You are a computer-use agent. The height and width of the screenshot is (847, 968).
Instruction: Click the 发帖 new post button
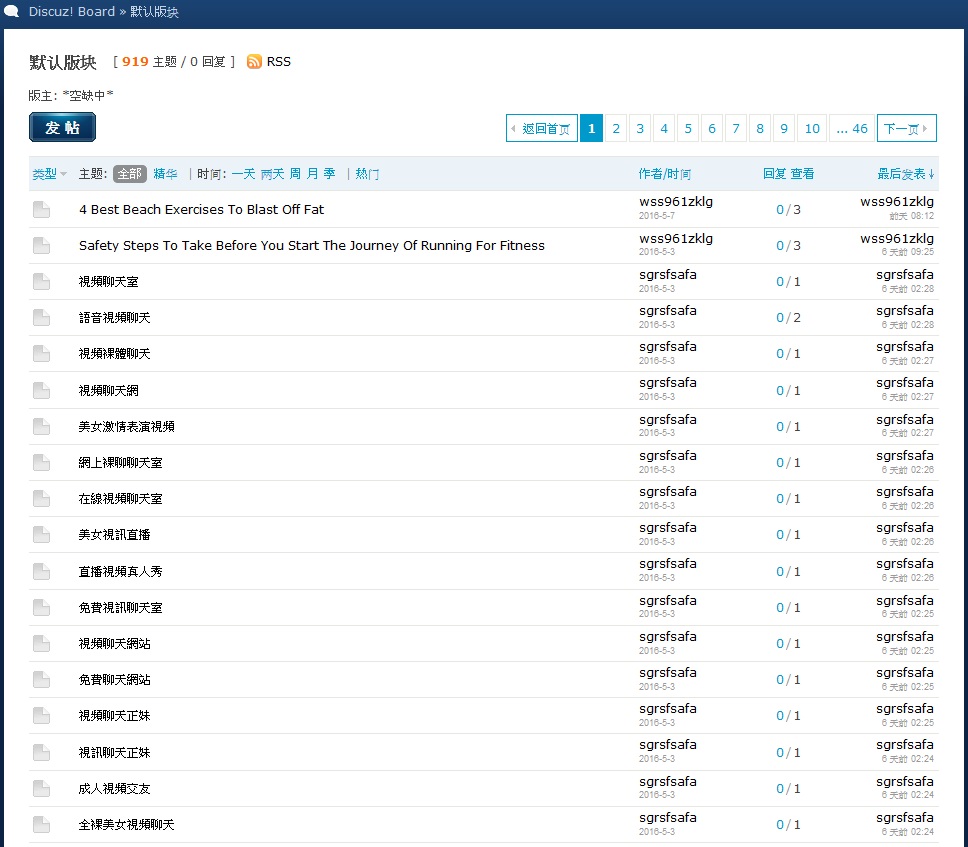click(x=62, y=127)
